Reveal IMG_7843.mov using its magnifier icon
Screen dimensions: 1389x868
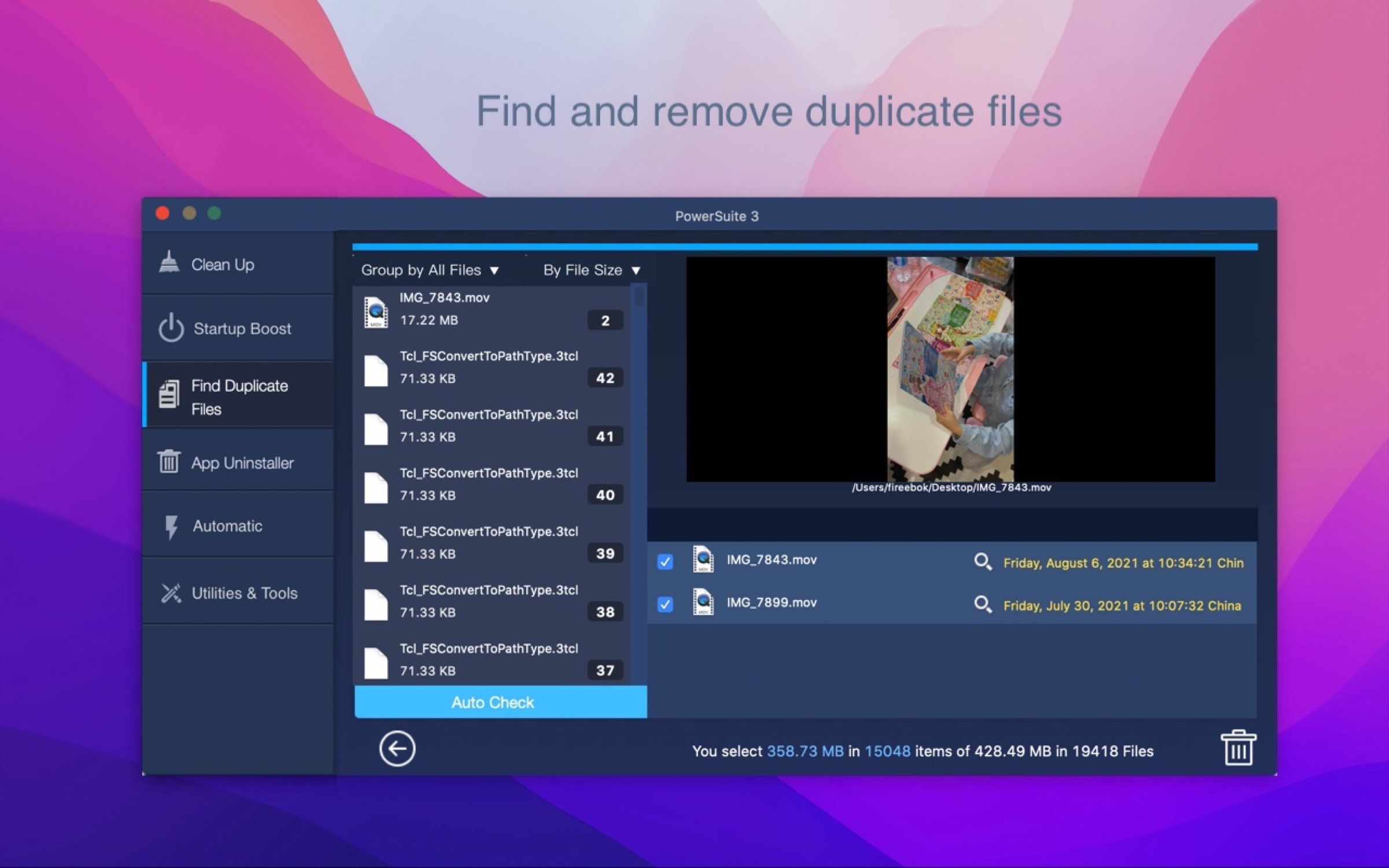[982, 561]
